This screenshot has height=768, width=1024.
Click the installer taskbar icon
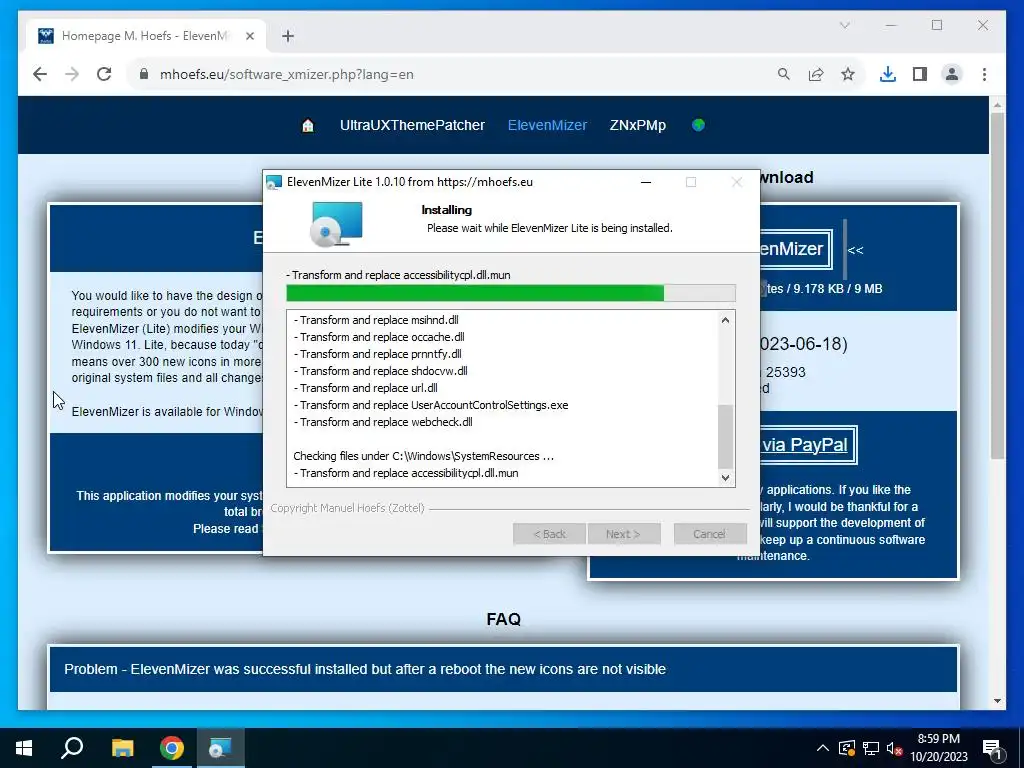click(x=221, y=748)
